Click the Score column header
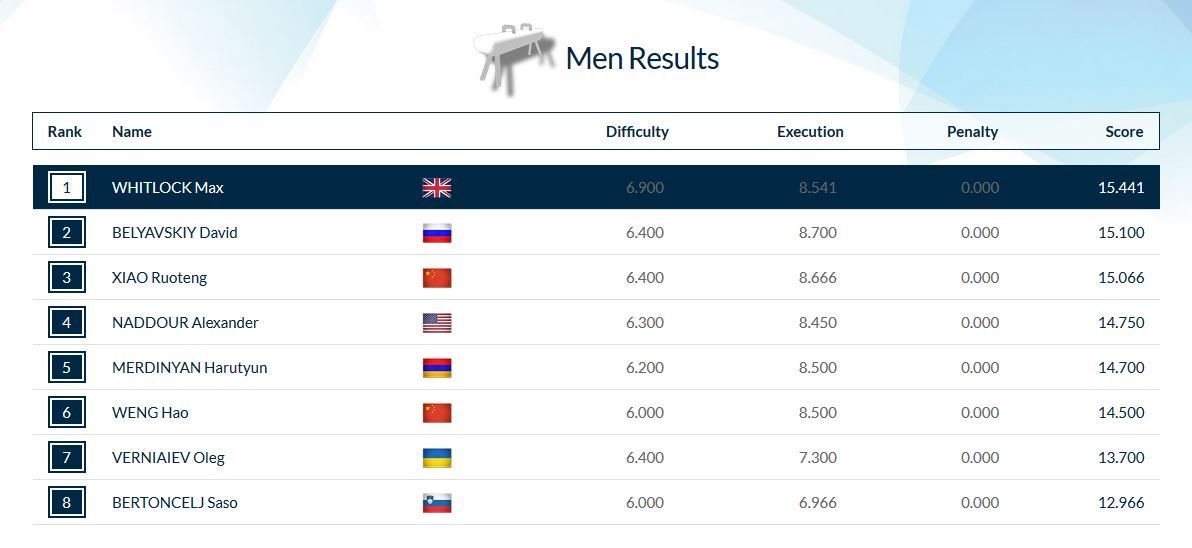 coord(1124,132)
